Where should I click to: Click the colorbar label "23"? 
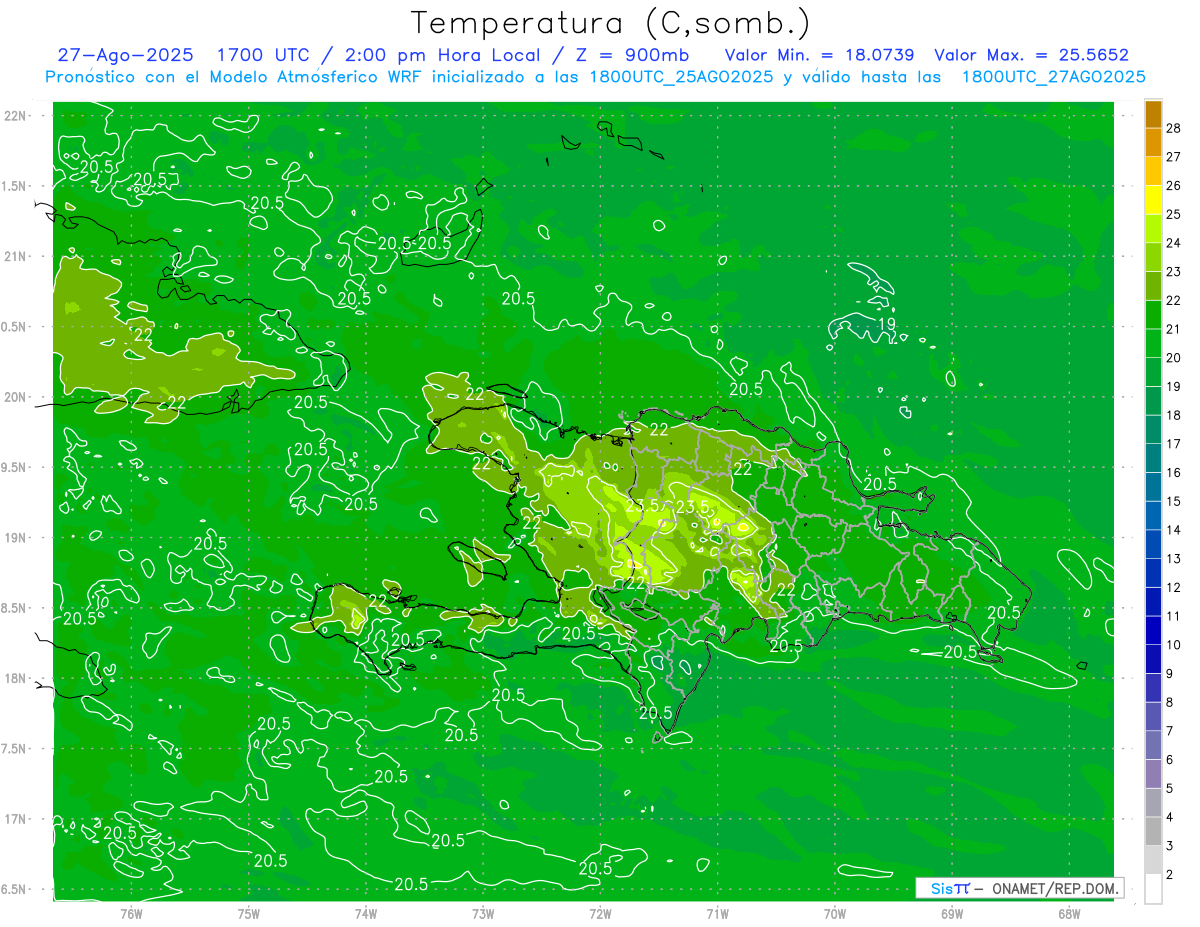coord(1174,271)
